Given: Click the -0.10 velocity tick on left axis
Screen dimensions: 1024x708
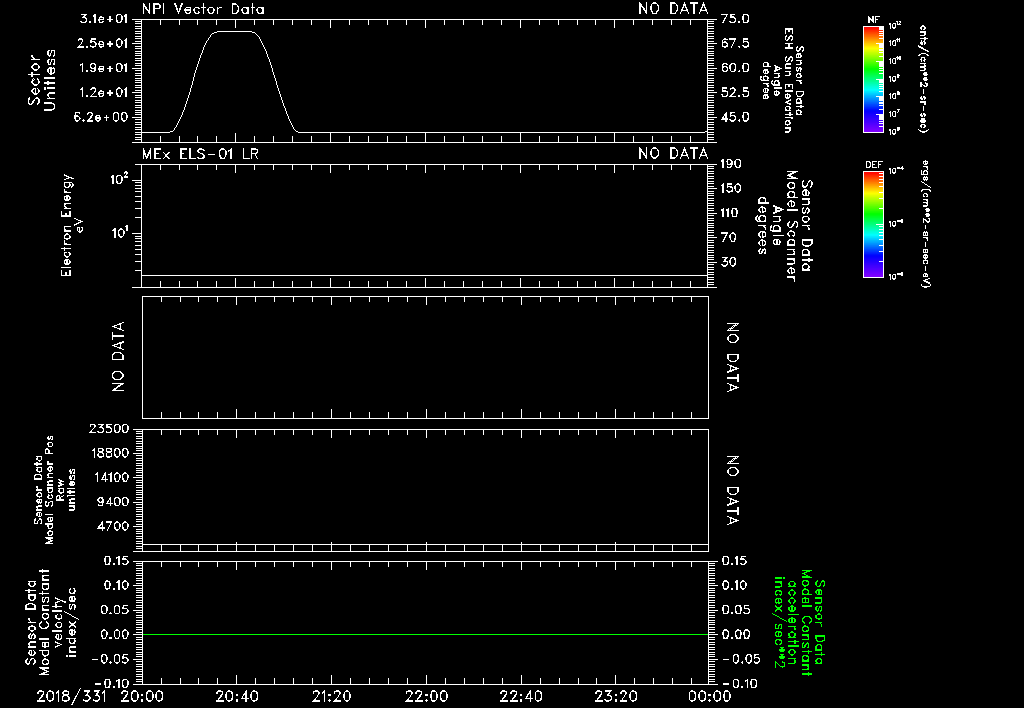Looking at the screenshot, I should click(108, 683).
